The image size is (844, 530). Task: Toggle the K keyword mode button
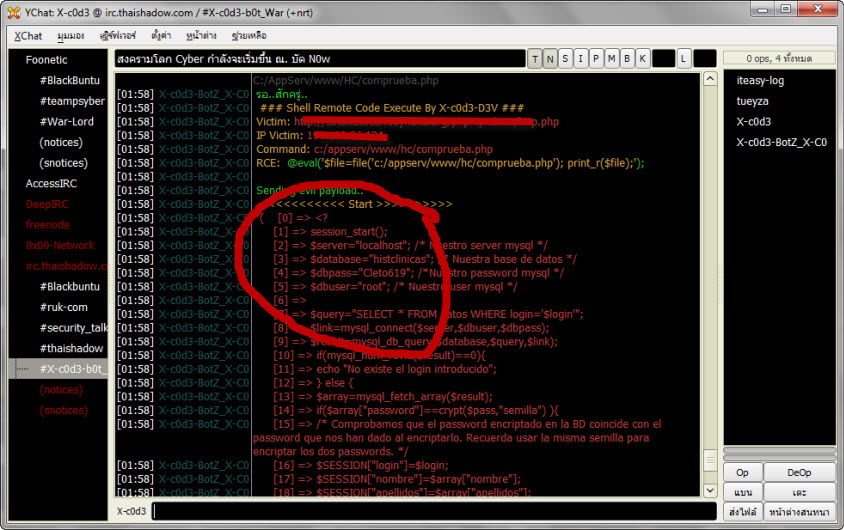point(642,59)
